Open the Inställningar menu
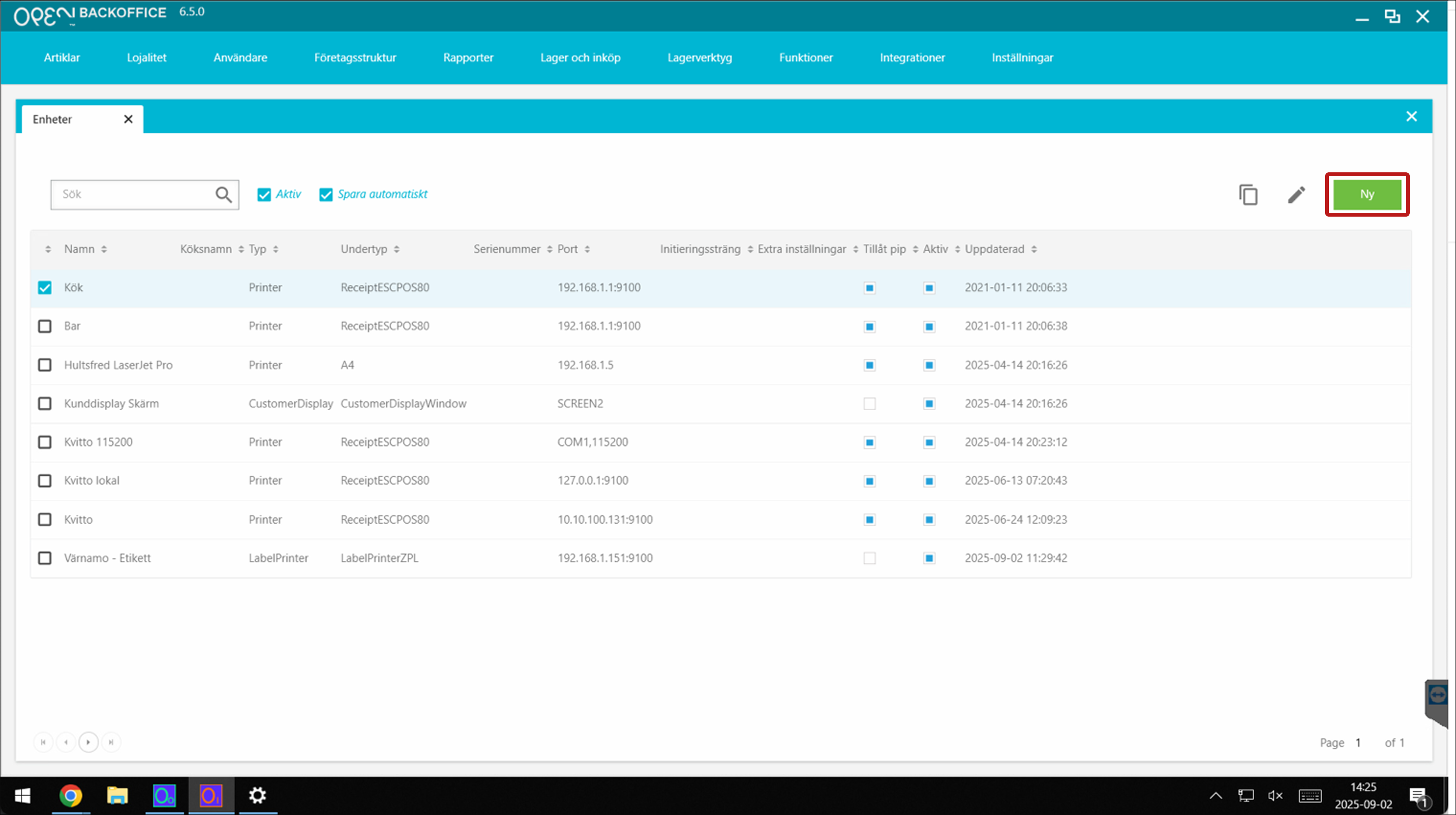Viewport: 1456px width, 815px height. pyautogui.click(x=1022, y=58)
